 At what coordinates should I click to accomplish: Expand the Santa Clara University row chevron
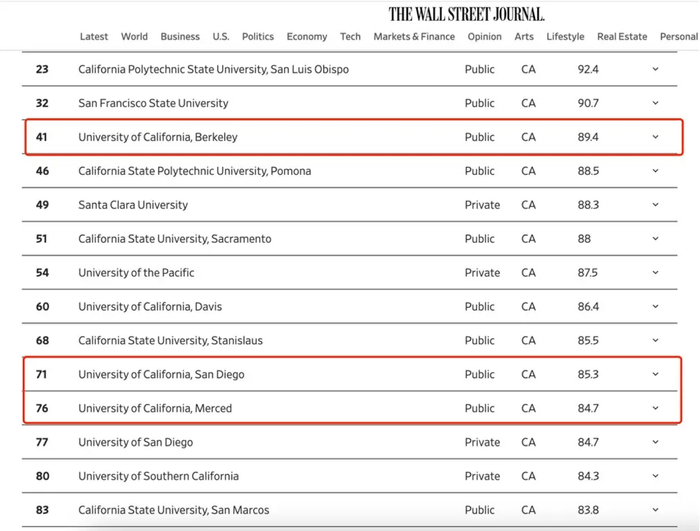655,205
